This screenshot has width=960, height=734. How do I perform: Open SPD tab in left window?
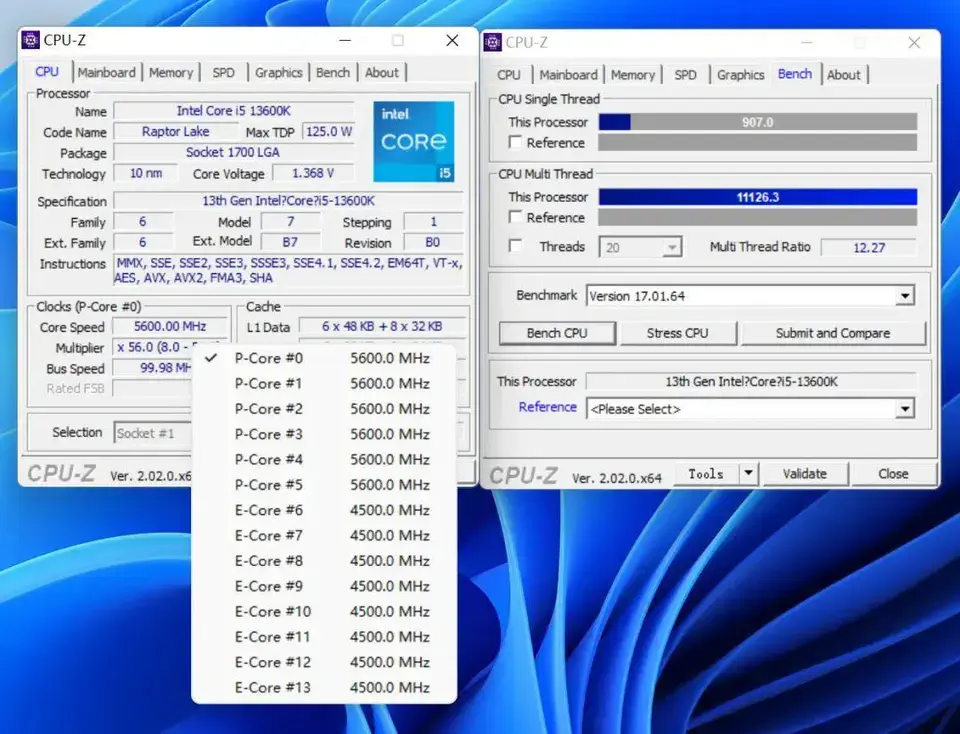tap(223, 72)
